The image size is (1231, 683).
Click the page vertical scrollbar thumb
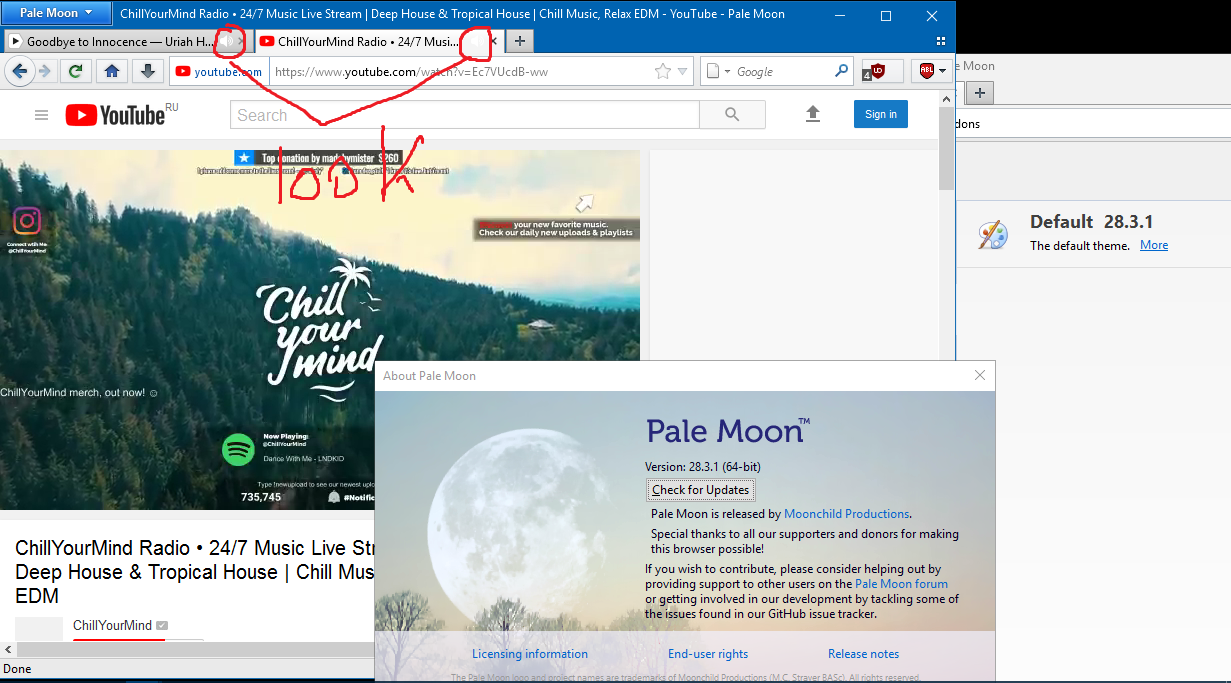tap(946, 150)
